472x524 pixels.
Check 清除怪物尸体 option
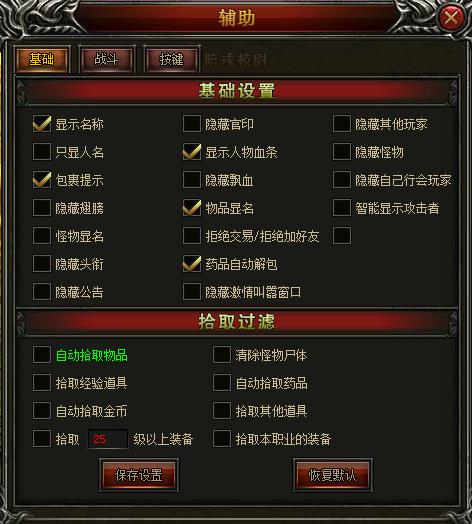(x=222, y=355)
